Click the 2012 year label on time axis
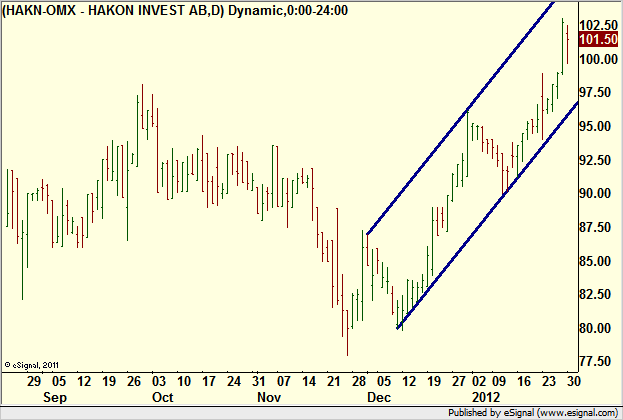The image size is (623, 420). [x=485, y=397]
